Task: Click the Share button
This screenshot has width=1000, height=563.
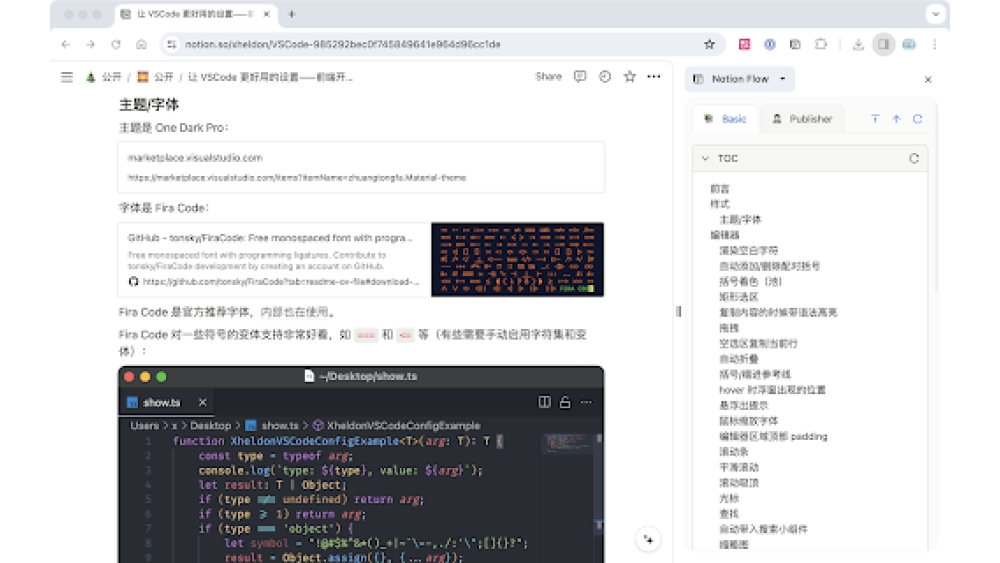Action: tap(548, 77)
